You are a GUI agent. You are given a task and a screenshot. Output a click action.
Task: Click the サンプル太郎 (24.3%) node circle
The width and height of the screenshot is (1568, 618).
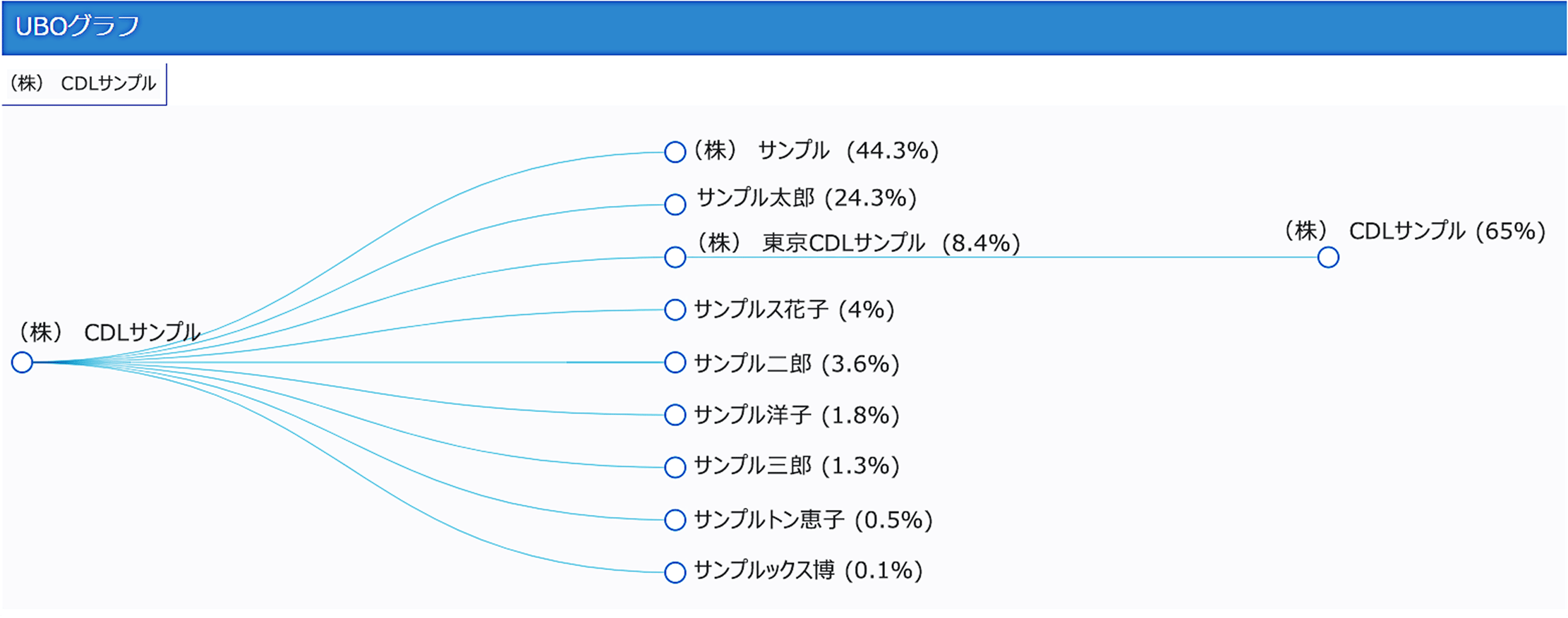[x=675, y=205]
